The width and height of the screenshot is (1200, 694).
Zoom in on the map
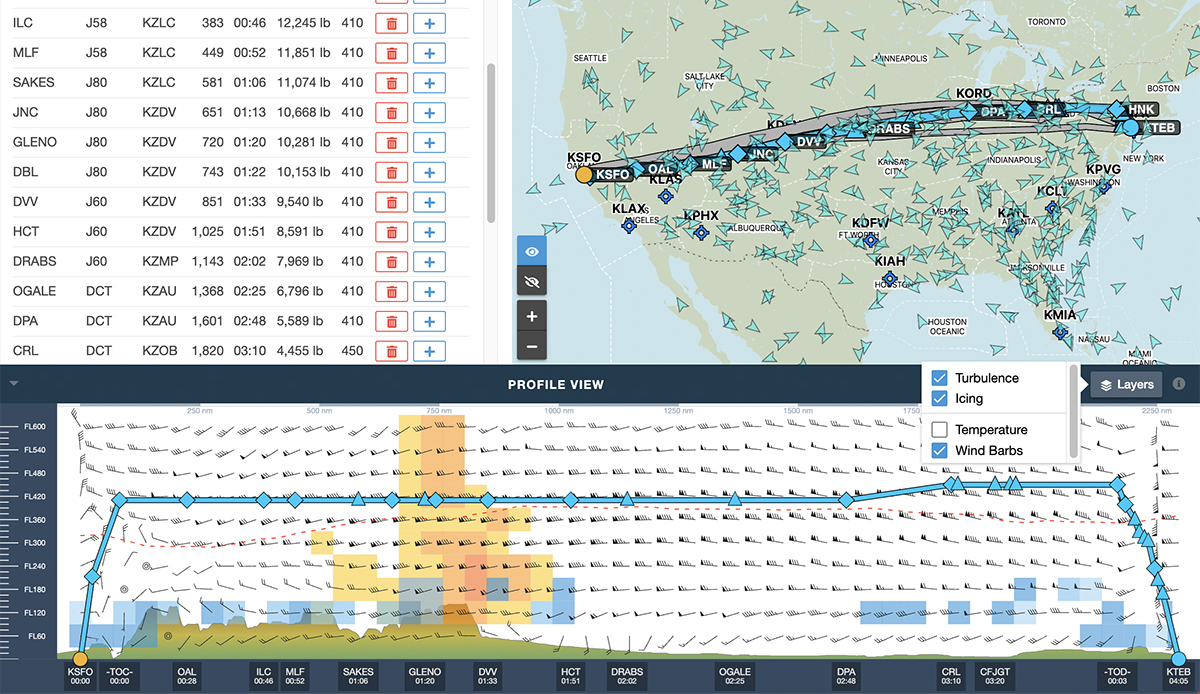(531, 316)
